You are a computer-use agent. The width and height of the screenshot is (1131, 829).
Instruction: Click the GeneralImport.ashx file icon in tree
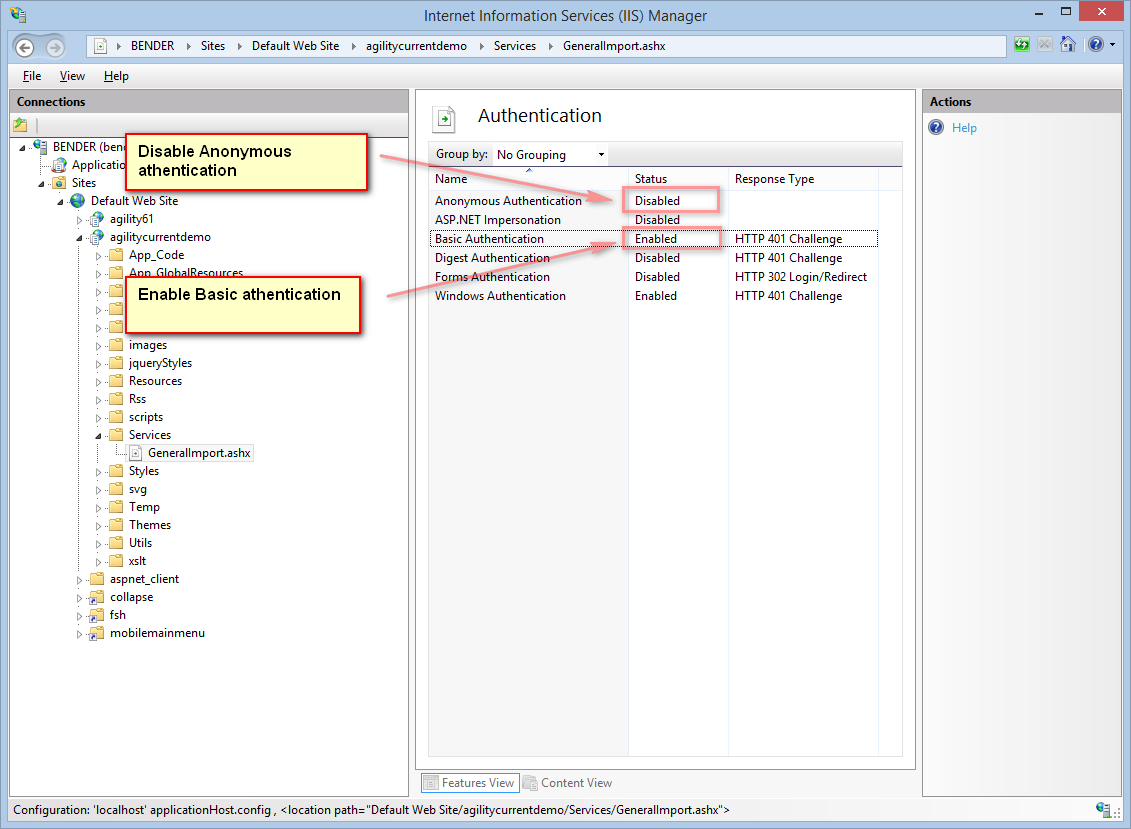pos(137,453)
